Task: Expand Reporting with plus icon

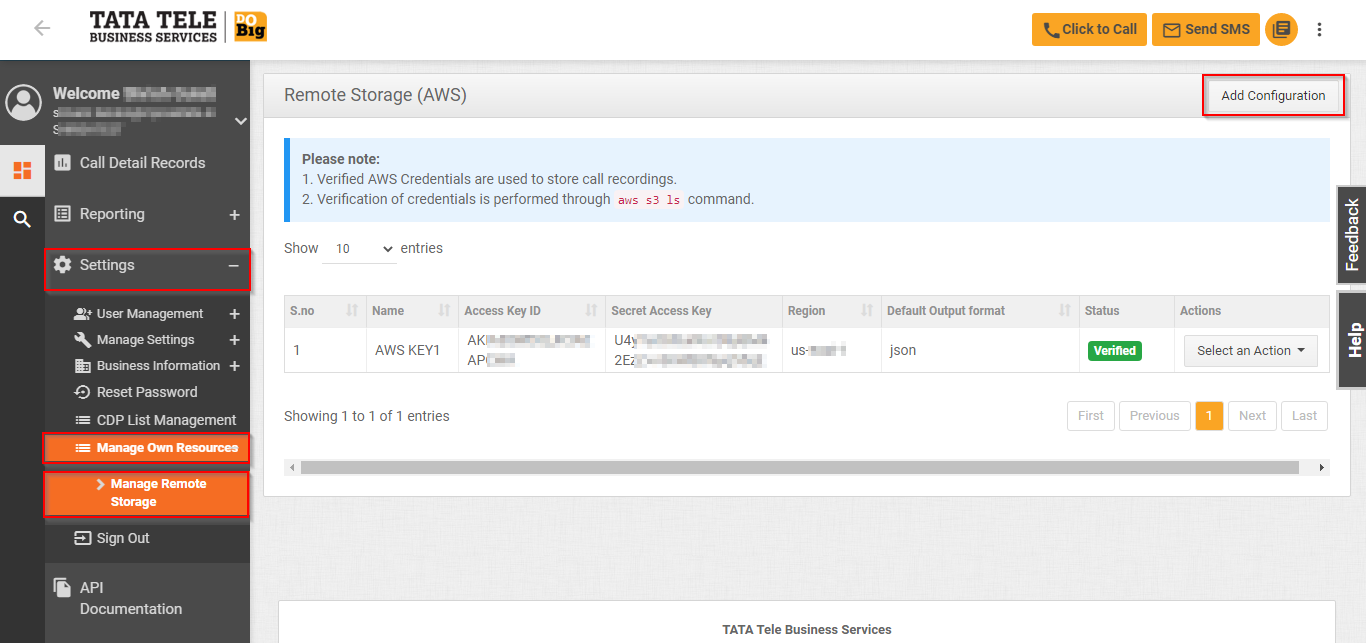Action: click(x=234, y=215)
